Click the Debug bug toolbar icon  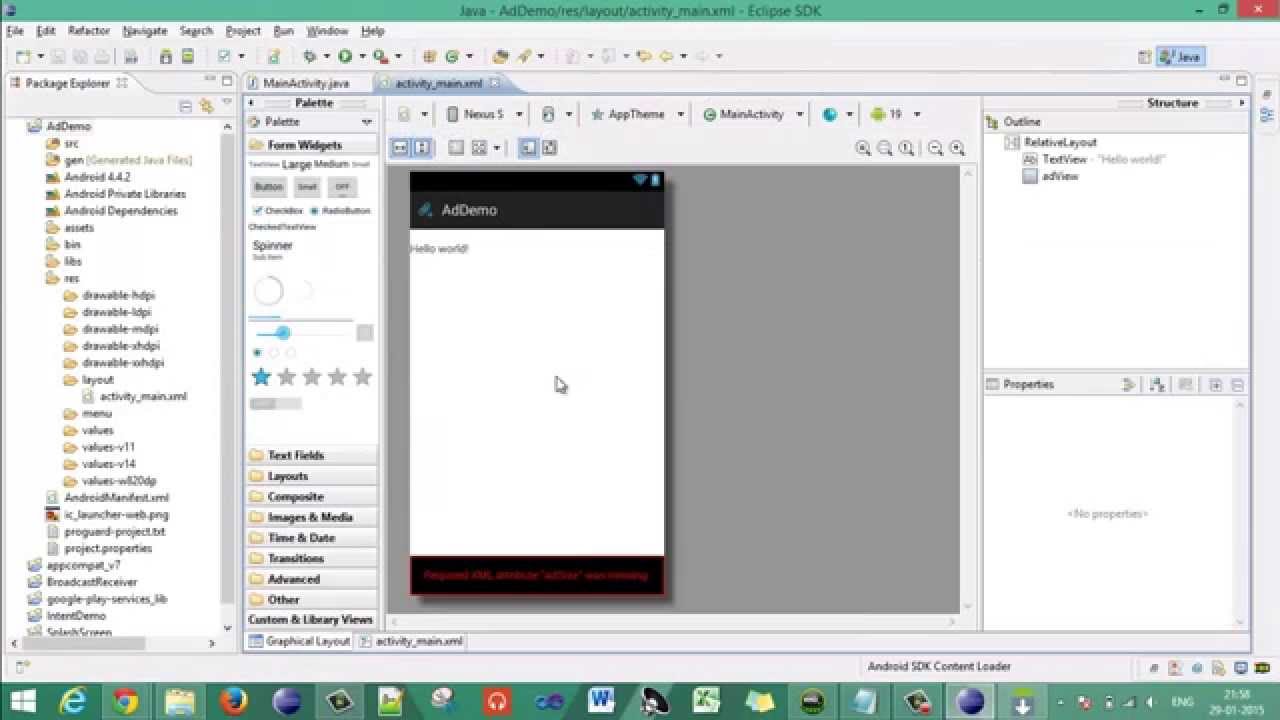pos(310,57)
